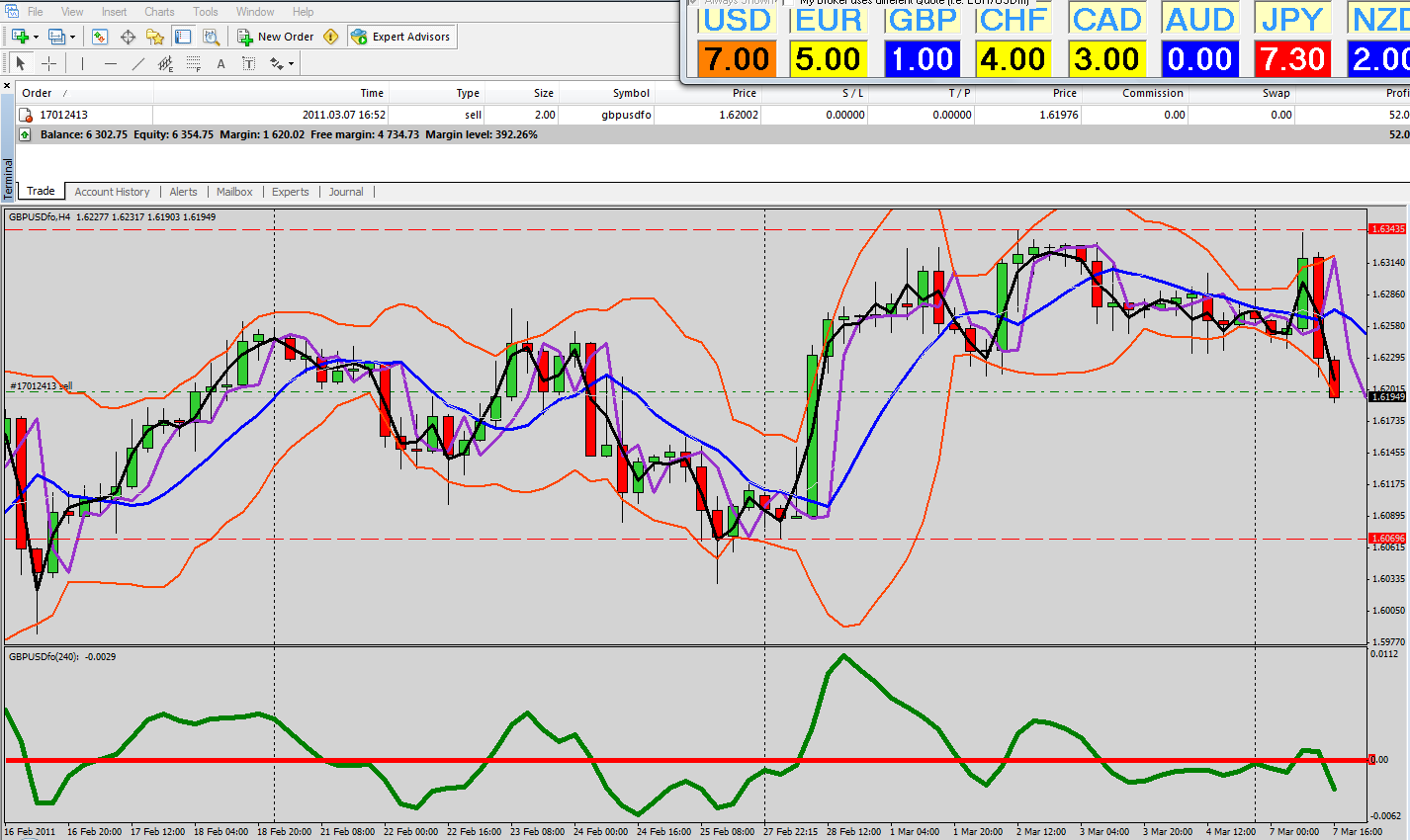
Task: Toggle the Terminal panel icon
Action: pyautogui.click(x=183, y=37)
